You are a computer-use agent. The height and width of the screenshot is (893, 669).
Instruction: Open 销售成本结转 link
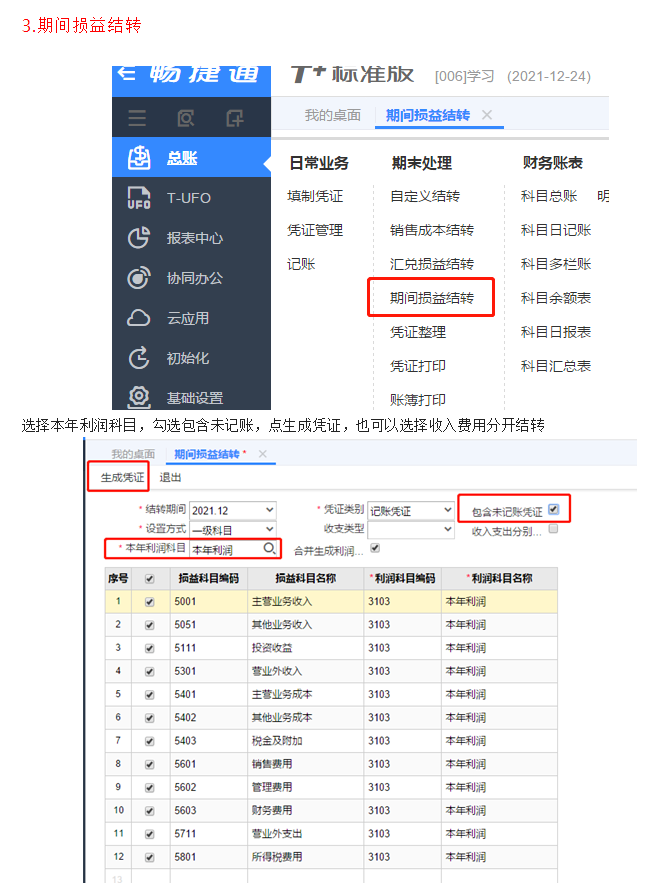[x=432, y=230]
